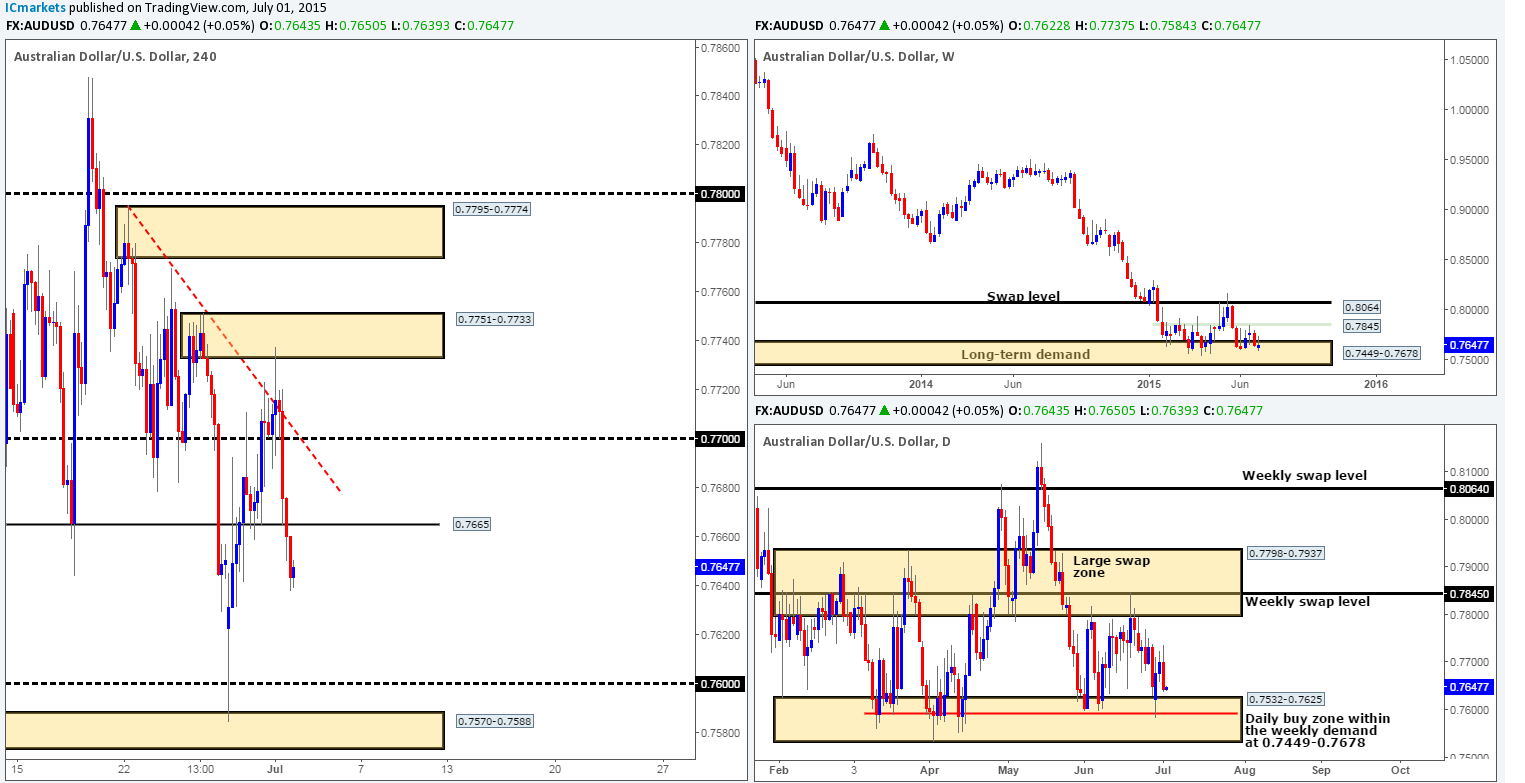Click the 'Australian Dollar/U.S. Dollar, 240' chart title
This screenshot has height=783, width=1525.
[115, 56]
